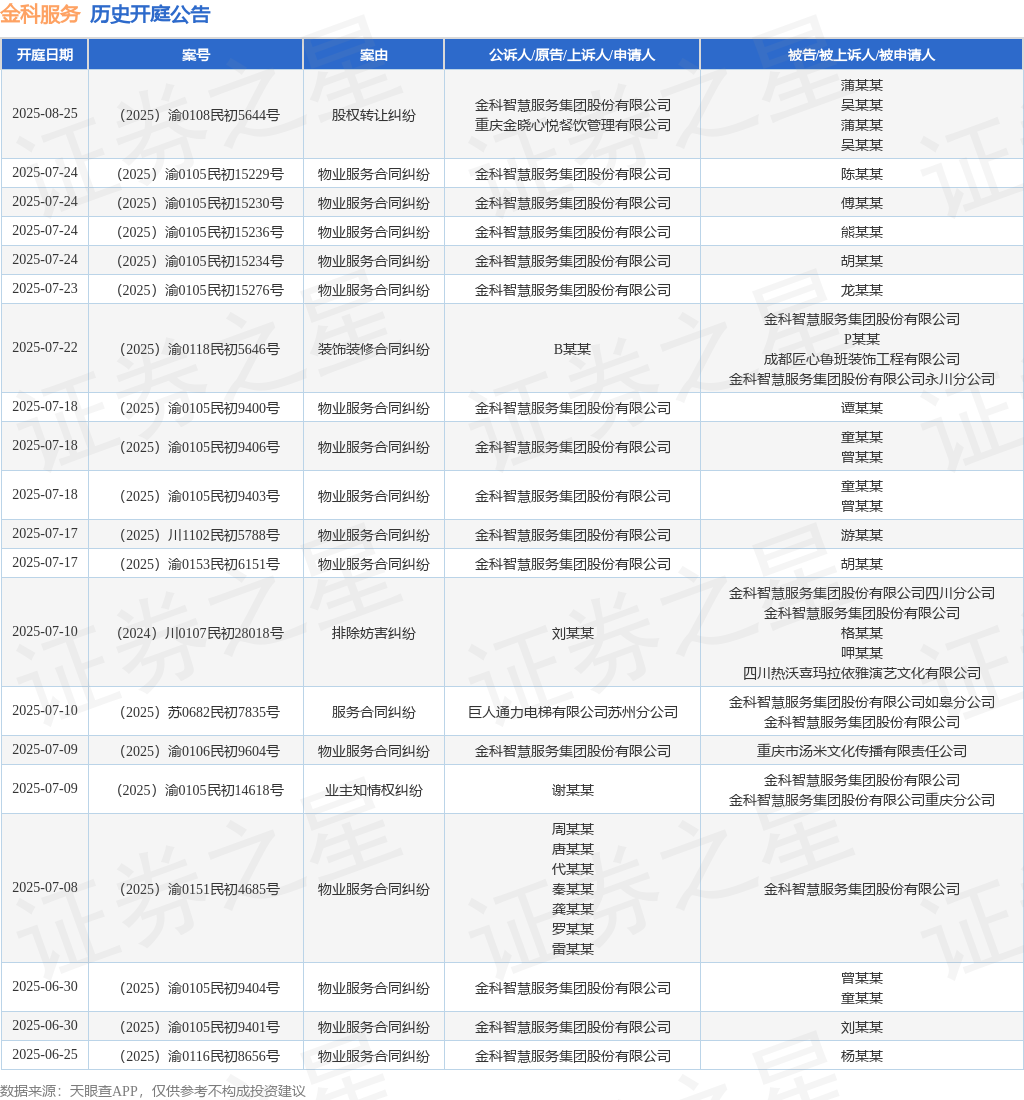Click defendant 金科智慧服务集团股份有限公司永川分公司

(x=861, y=380)
